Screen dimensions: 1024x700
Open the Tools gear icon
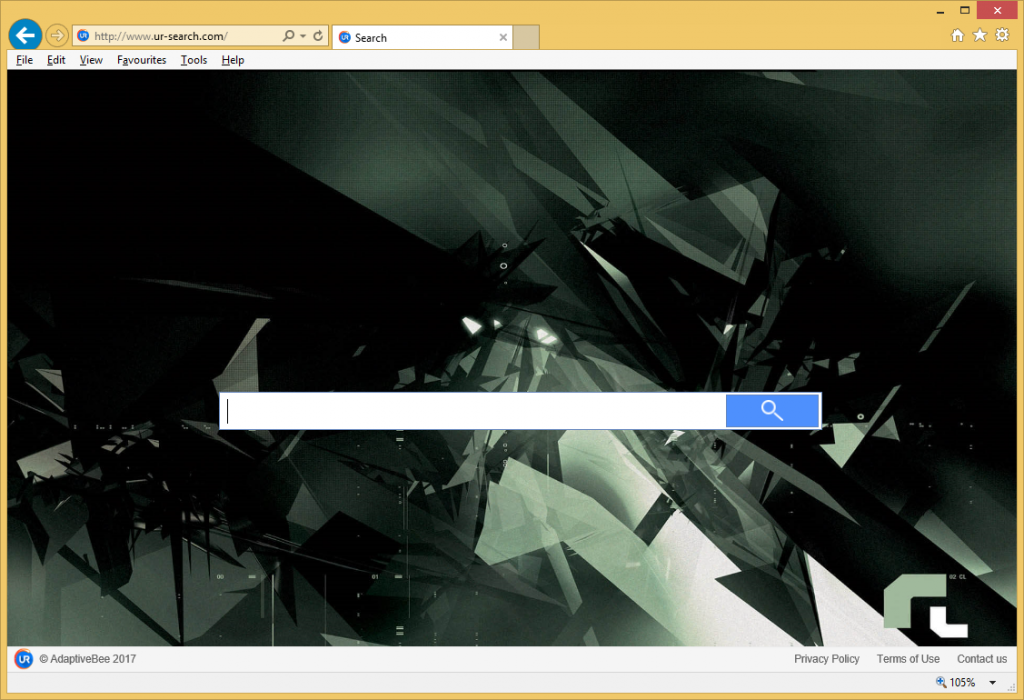click(x=1002, y=35)
